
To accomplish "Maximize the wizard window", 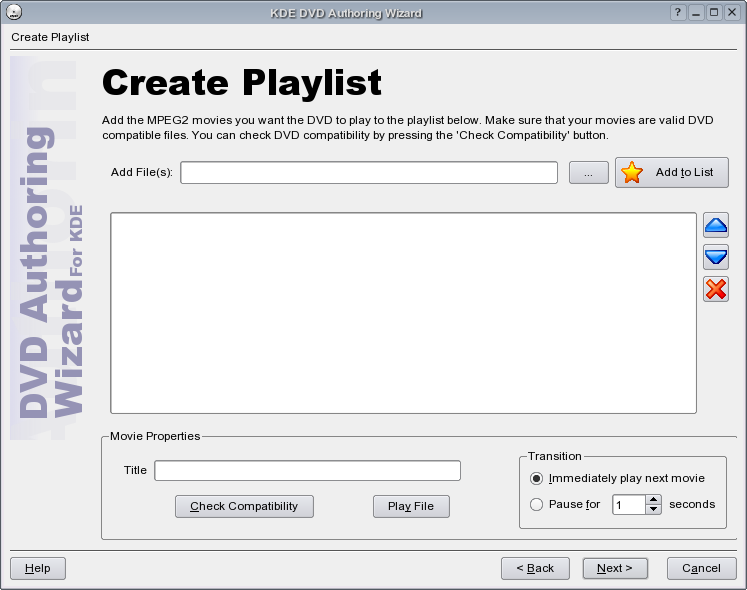I will pyautogui.click(x=714, y=12).
